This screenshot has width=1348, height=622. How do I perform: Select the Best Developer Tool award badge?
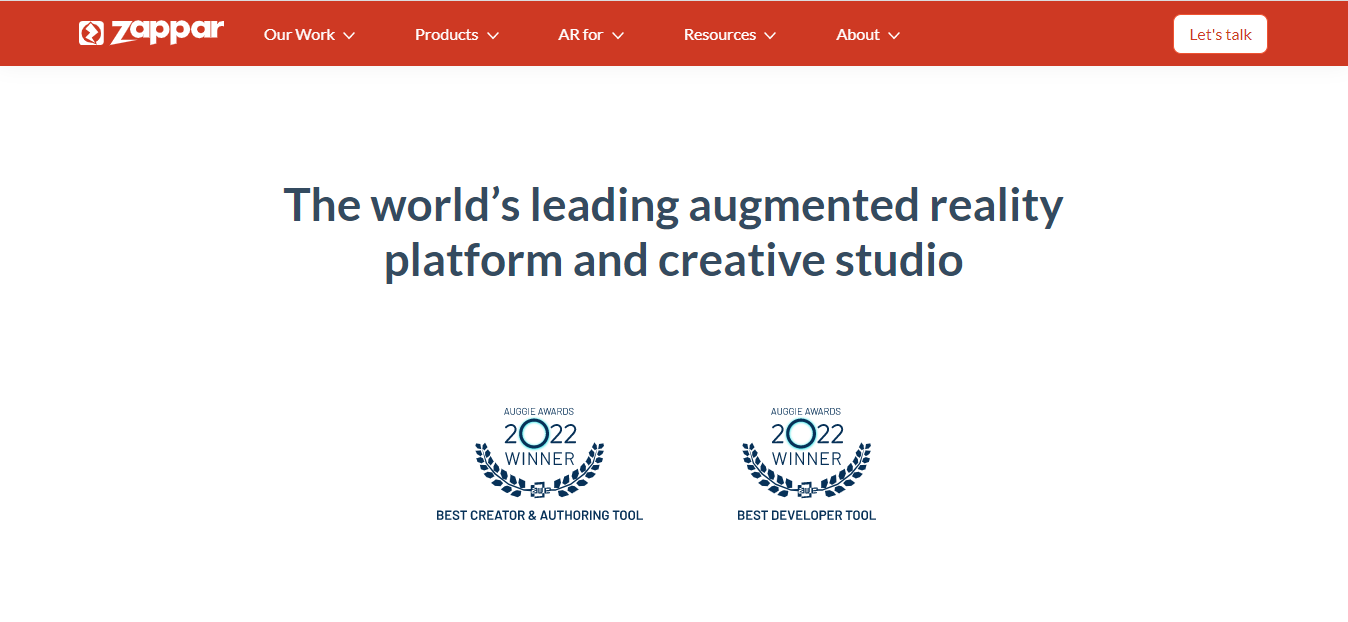[x=806, y=464]
